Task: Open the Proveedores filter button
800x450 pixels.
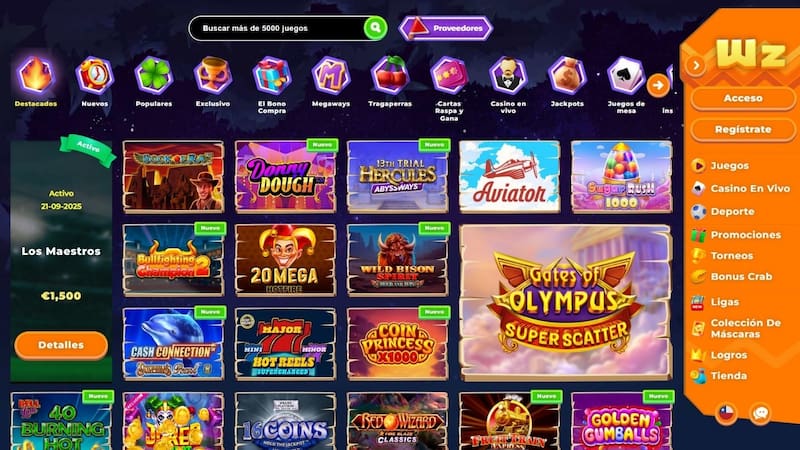Action: 445,28
